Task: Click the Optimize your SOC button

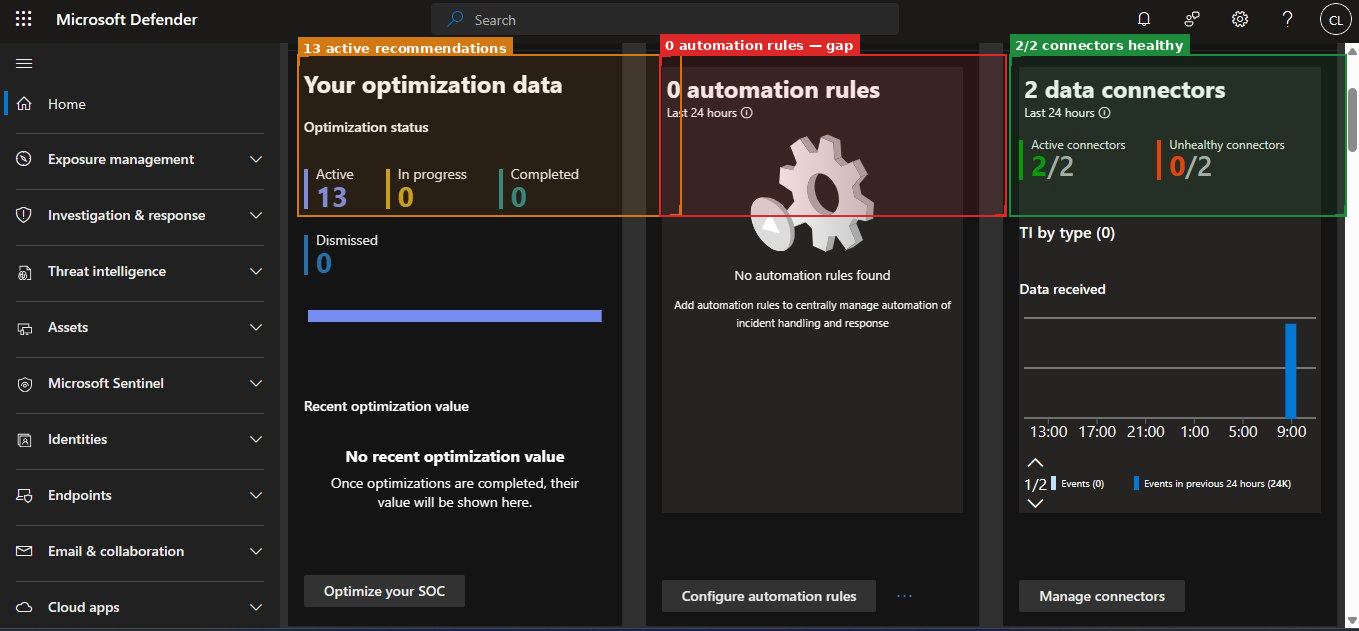Action: tap(384, 591)
